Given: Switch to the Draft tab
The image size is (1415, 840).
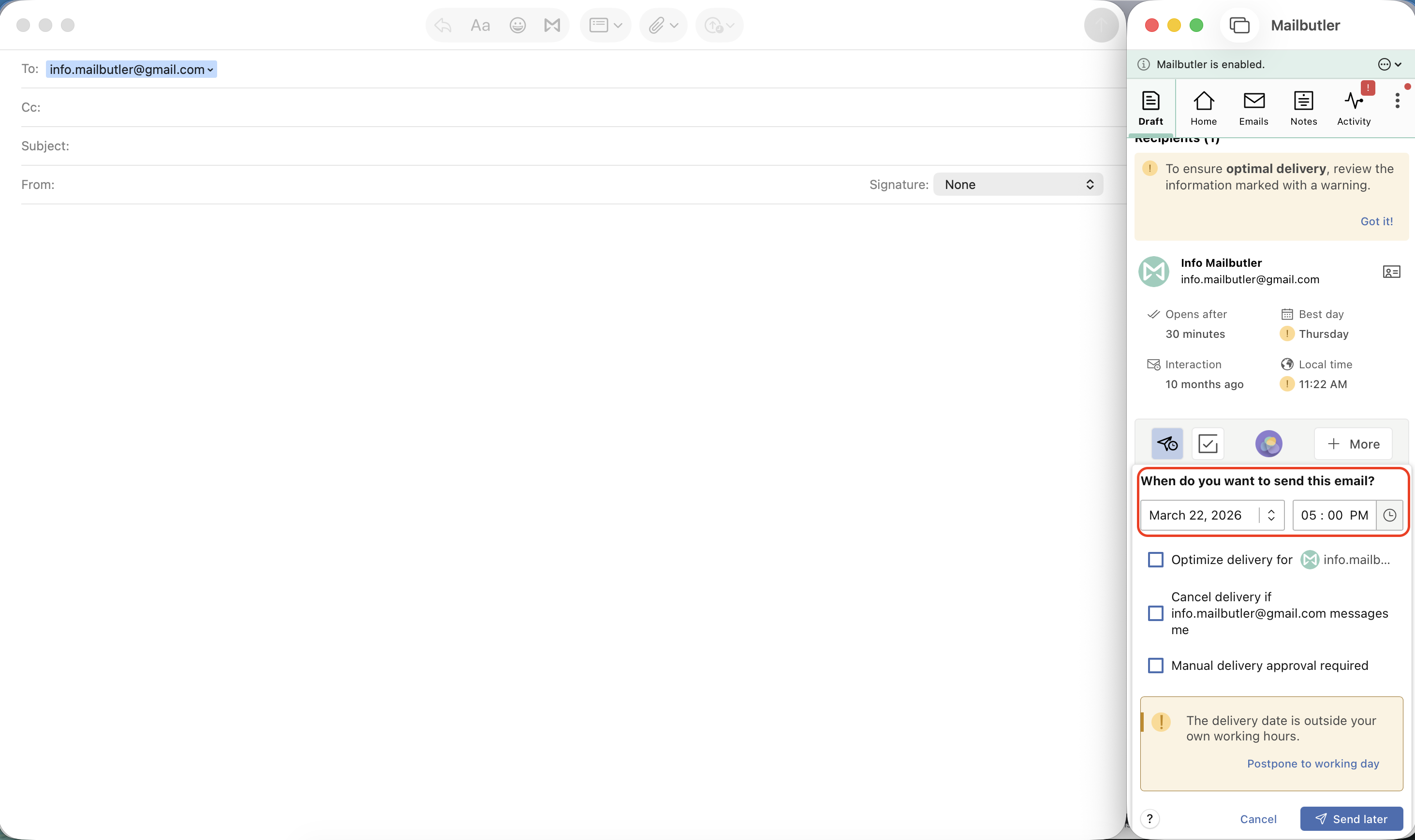Looking at the screenshot, I should (1150, 108).
